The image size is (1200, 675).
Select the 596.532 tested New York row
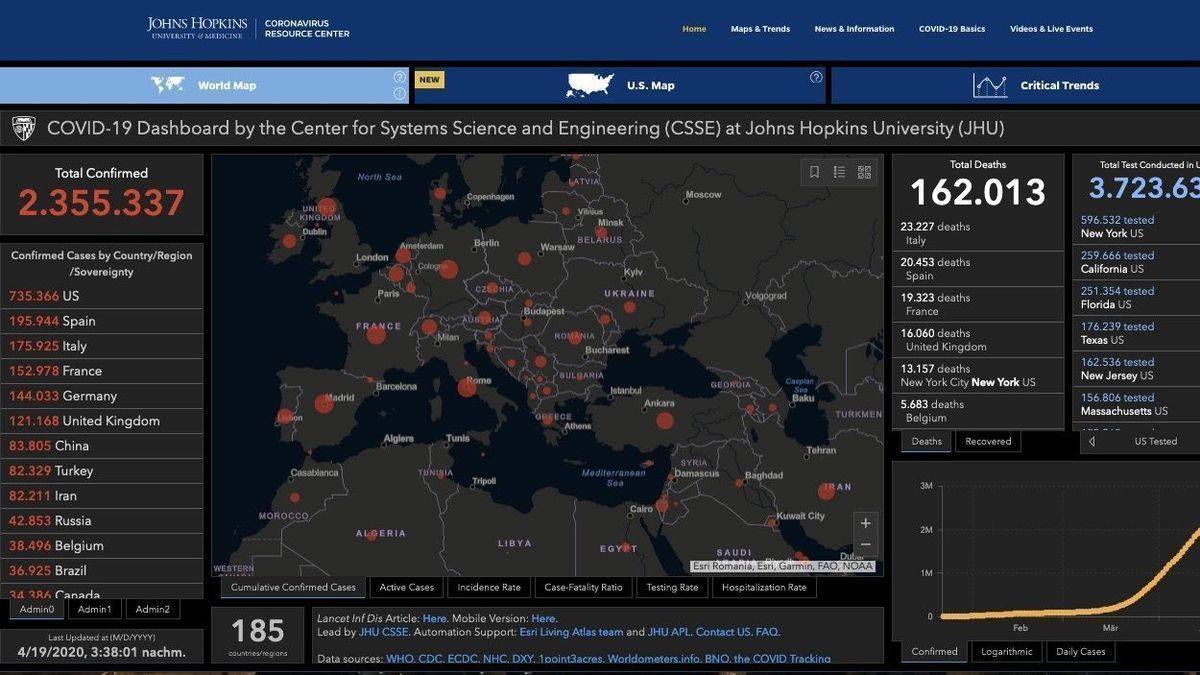click(x=1137, y=226)
